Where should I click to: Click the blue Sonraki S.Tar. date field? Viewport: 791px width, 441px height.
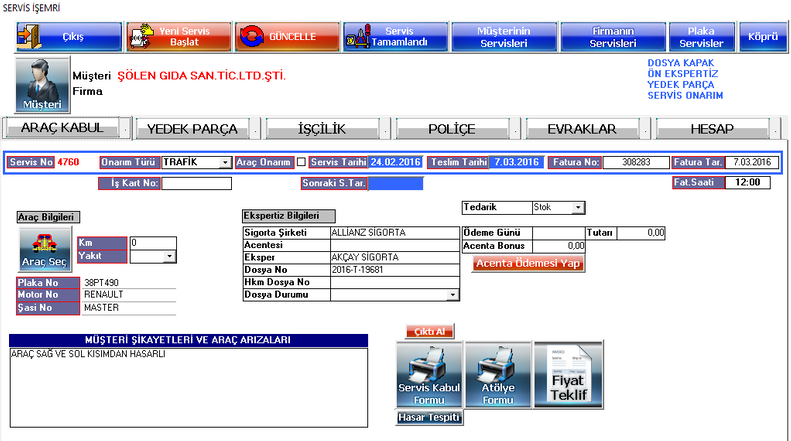point(396,184)
